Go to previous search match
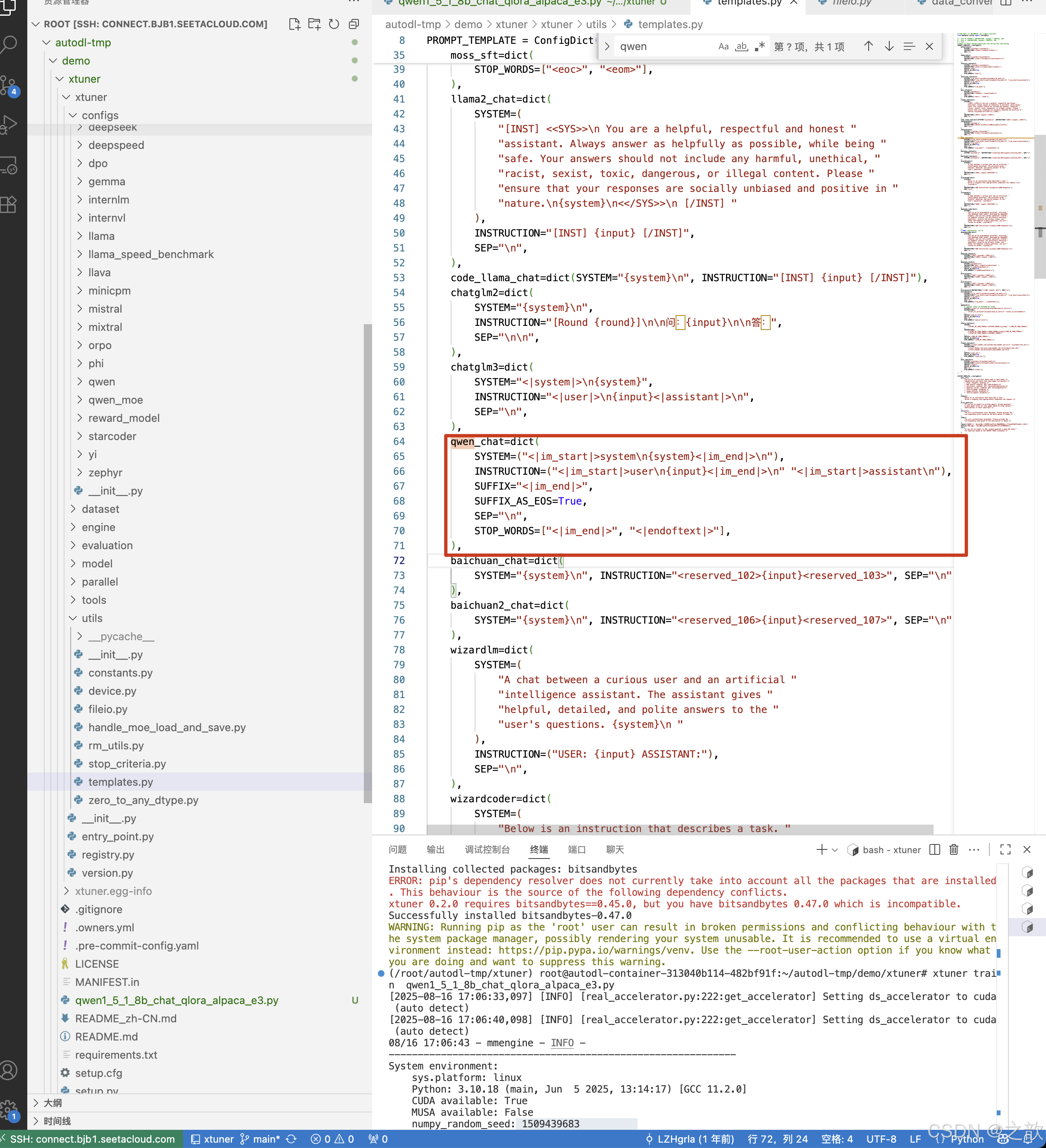The width and height of the screenshot is (1046, 1148). [x=868, y=47]
